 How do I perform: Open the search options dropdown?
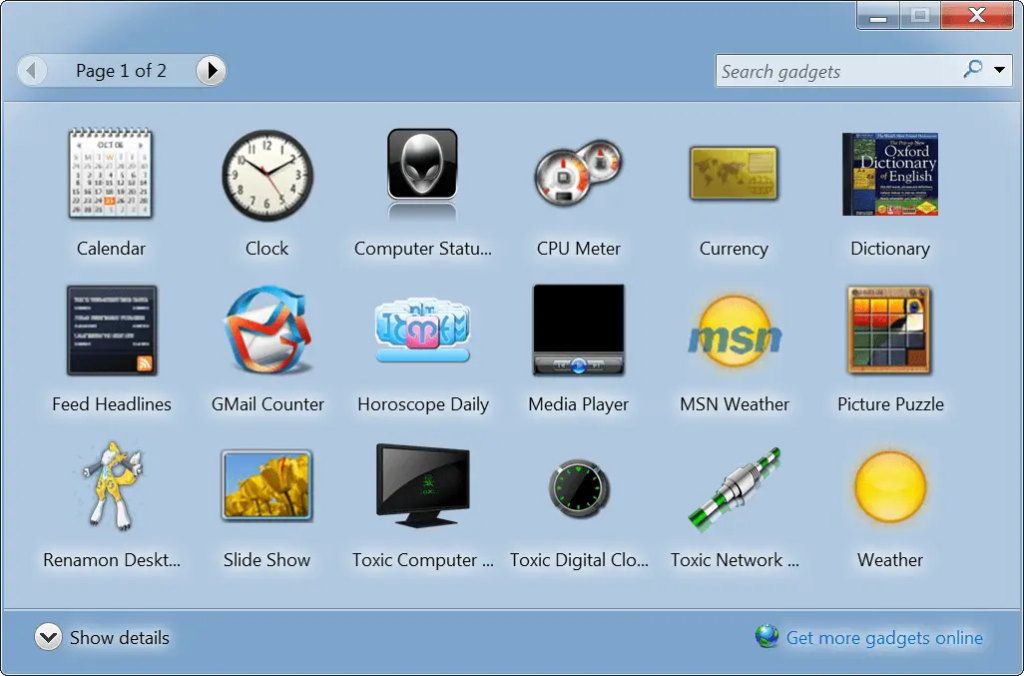click(x=998, y=70)
